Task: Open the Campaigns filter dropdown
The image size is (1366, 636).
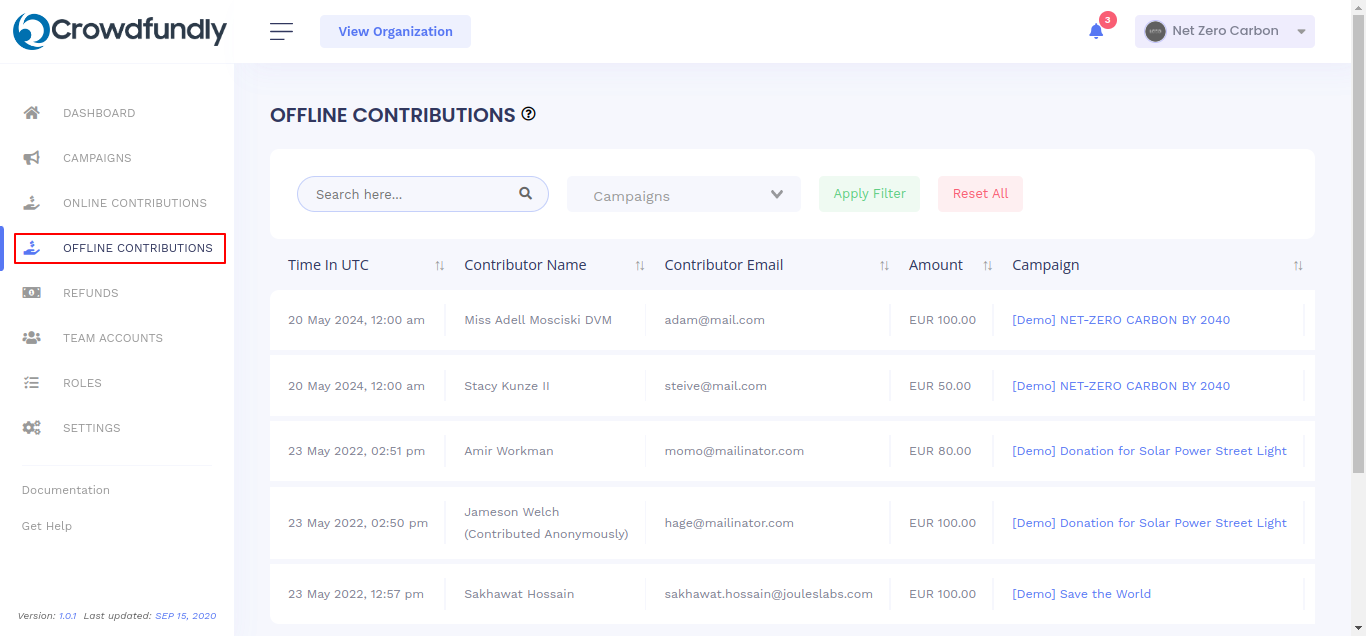Action: point(684,195)
